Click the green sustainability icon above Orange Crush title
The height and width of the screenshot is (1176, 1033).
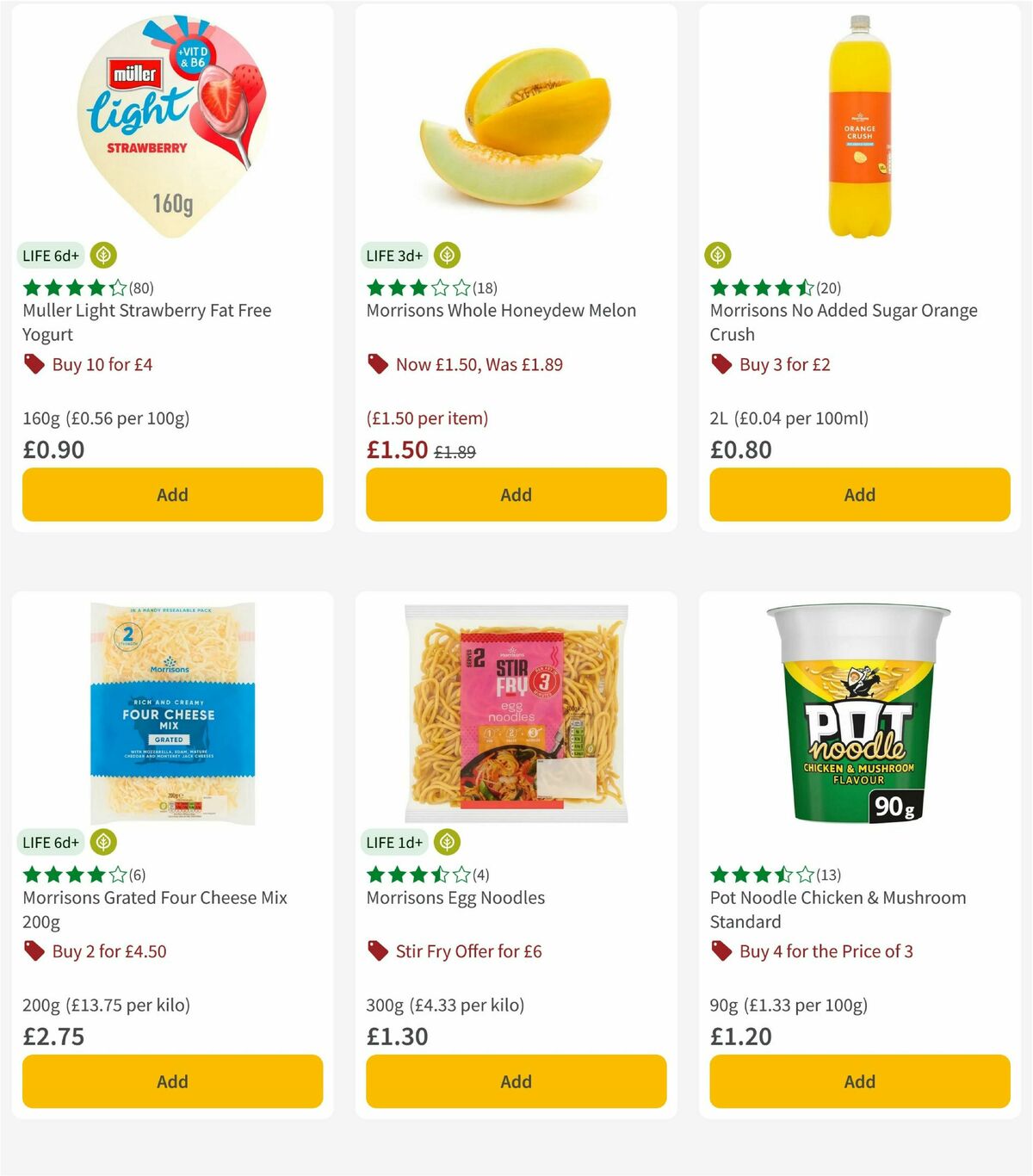(x=717, y=255)
